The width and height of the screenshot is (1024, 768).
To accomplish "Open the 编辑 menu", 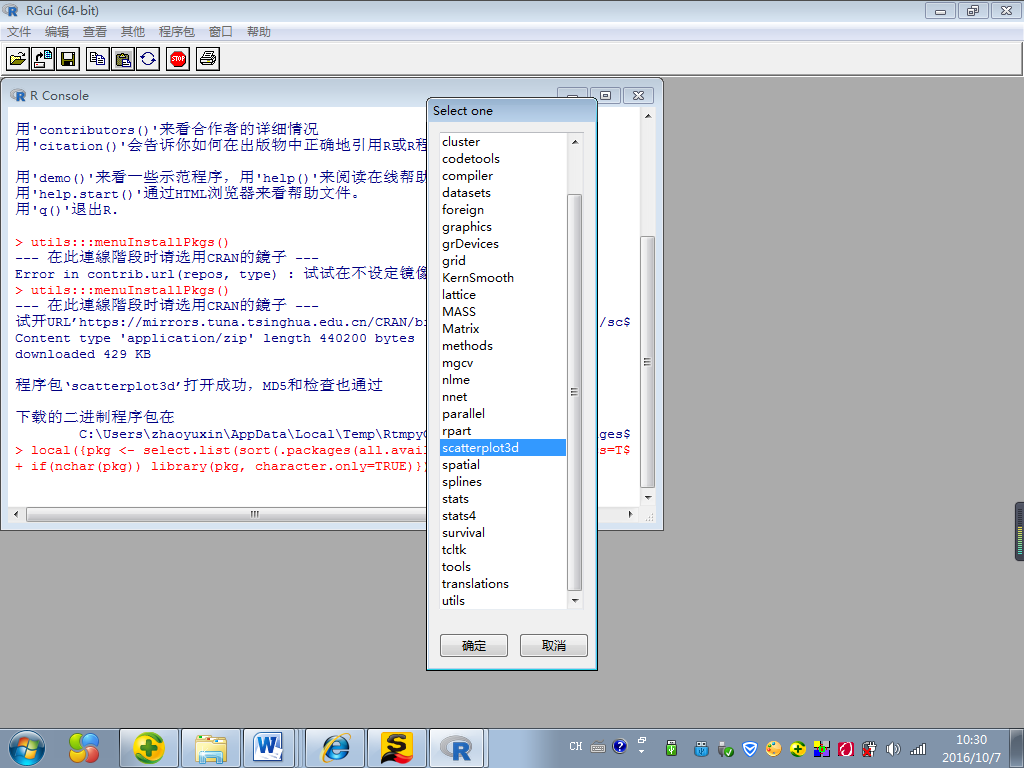I will point(57,31).
